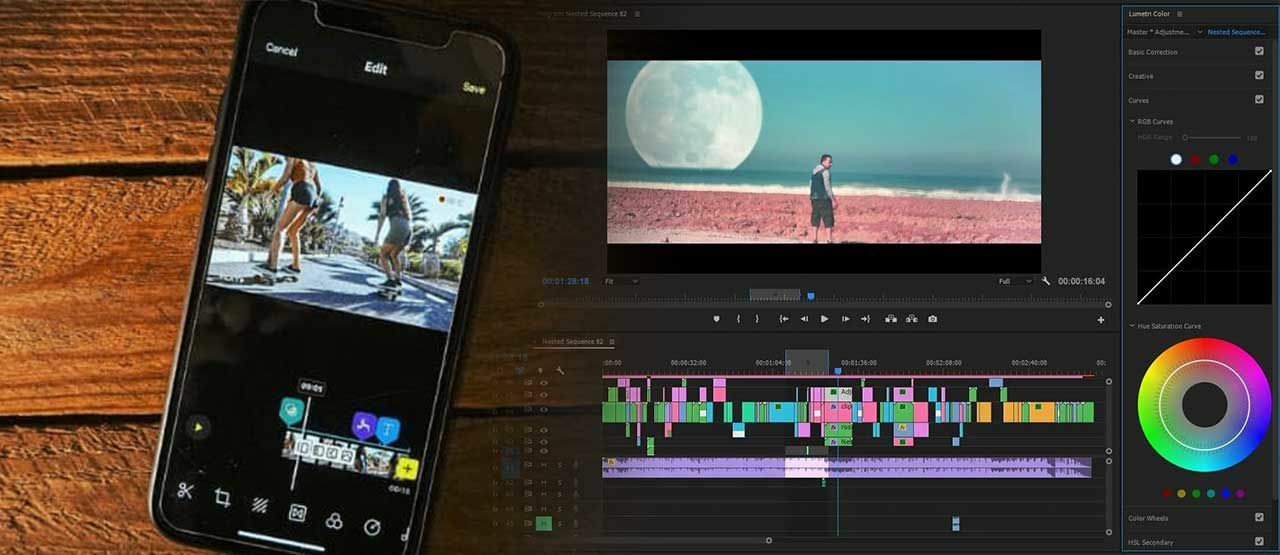Open the Full playback resolution dropdown
The height and width of the screenshot is (555, 1280).
click(x=1014, y=281)
